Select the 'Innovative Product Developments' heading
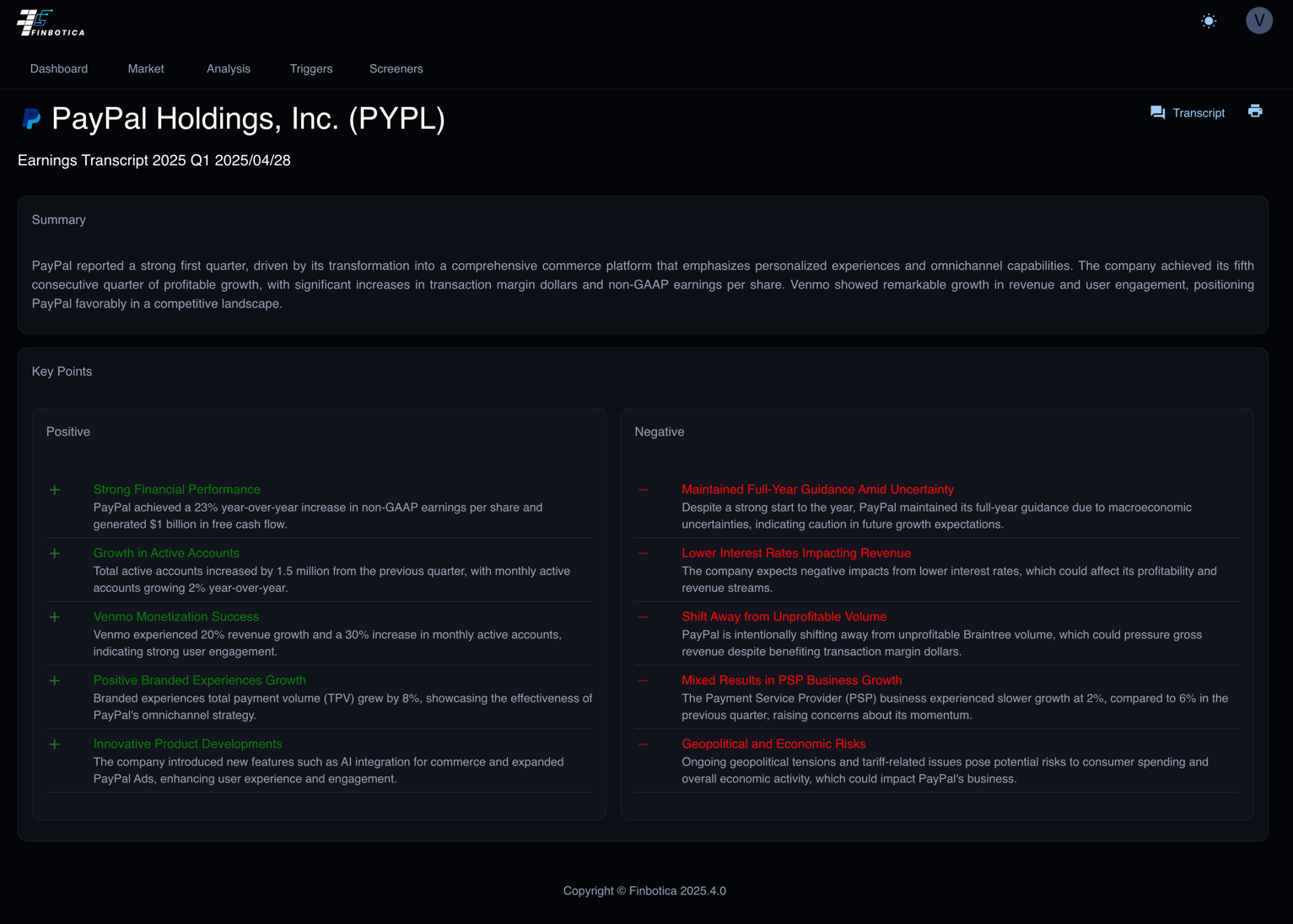 coord(188,744)
